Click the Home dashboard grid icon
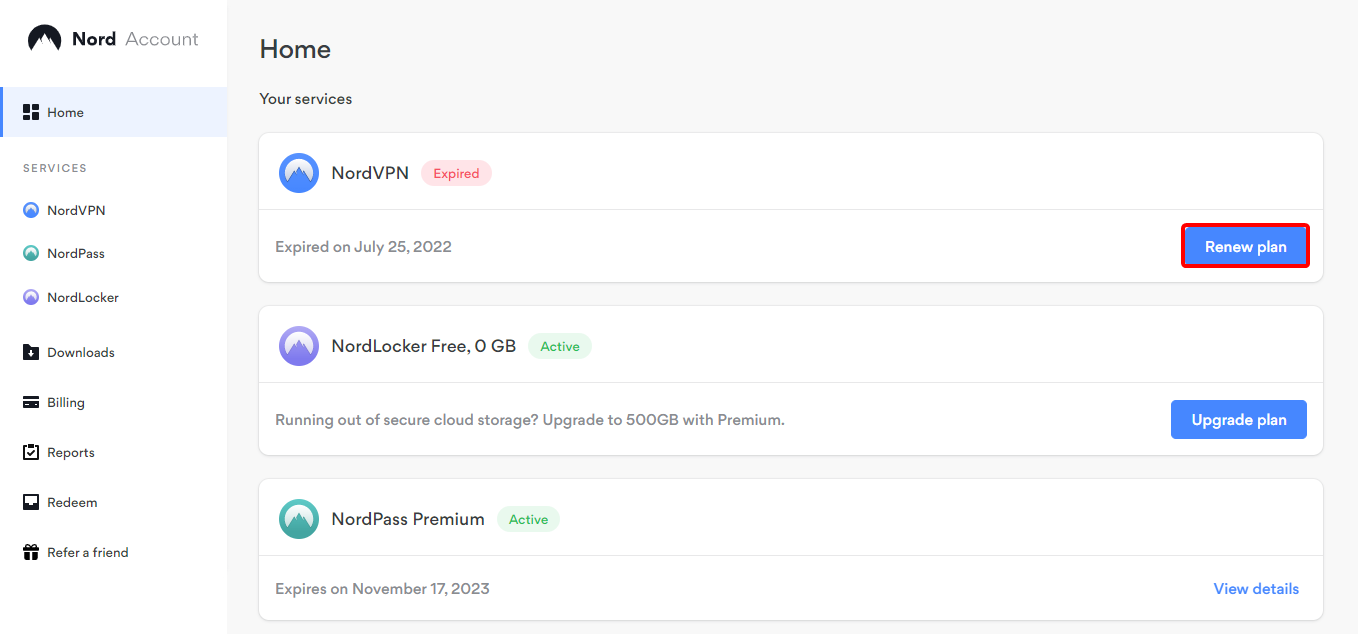Viewport: 1358px width, 634px height. point(31,112)
